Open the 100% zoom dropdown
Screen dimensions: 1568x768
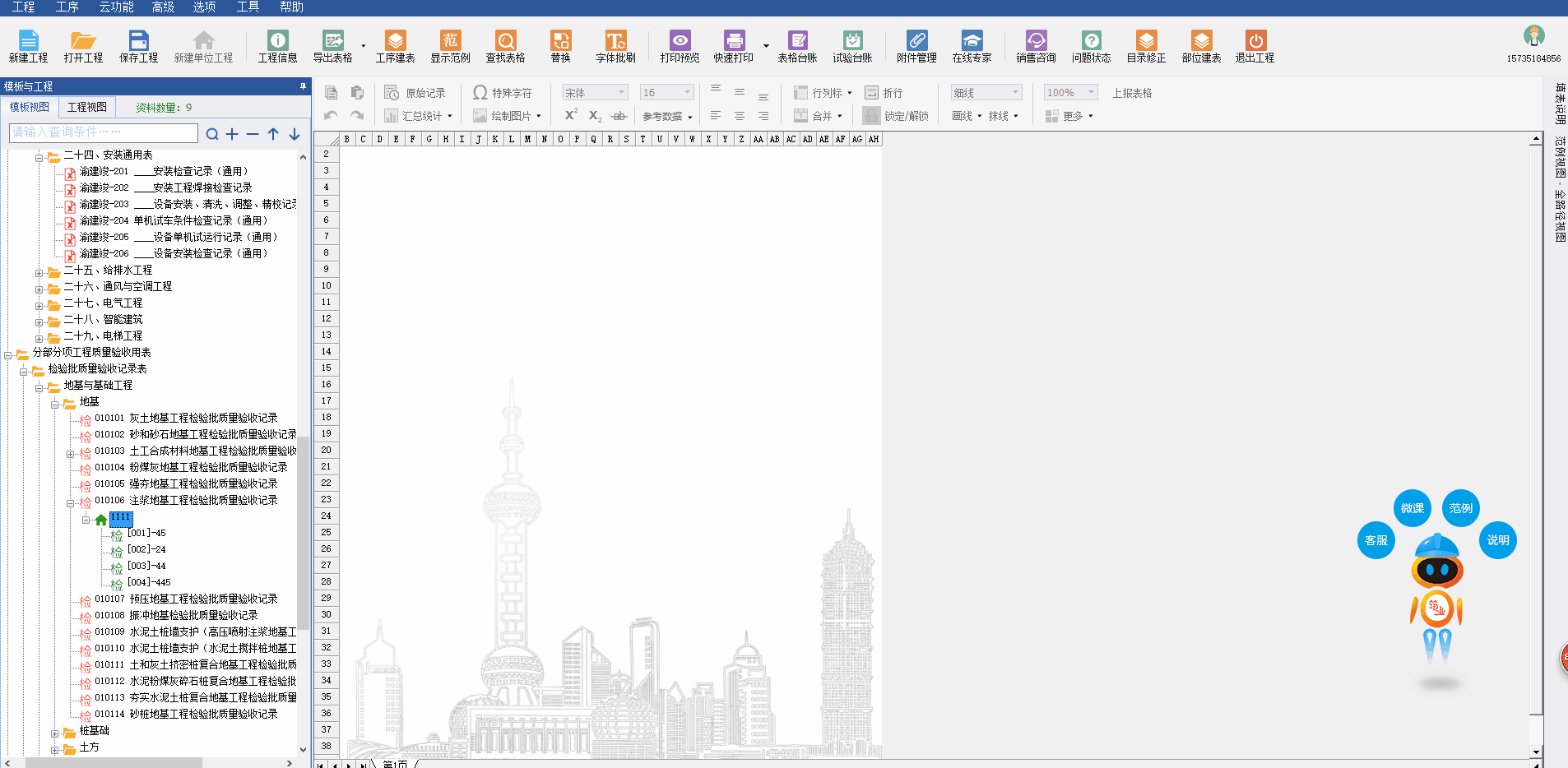(x=1069, y=93)
